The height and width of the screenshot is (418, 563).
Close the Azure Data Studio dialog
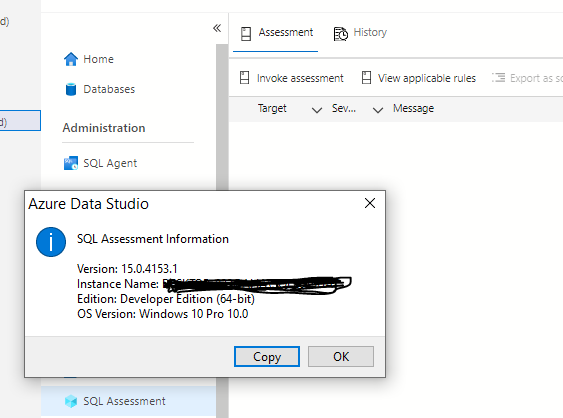[370, 203]
